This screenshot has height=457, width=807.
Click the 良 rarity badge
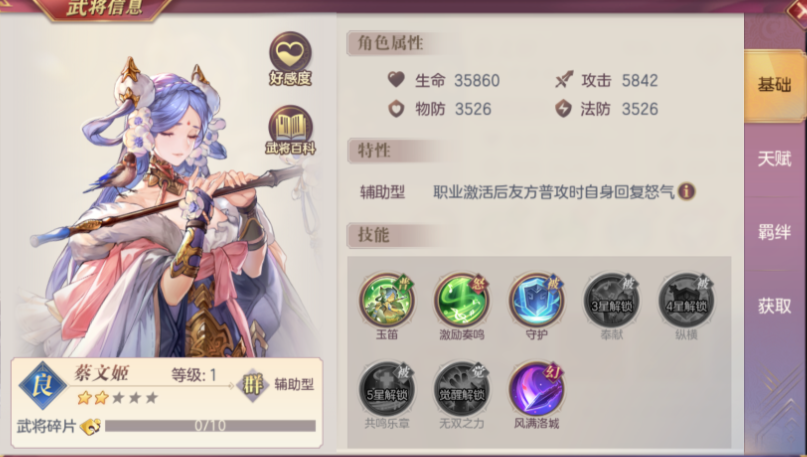click(43, 385)
